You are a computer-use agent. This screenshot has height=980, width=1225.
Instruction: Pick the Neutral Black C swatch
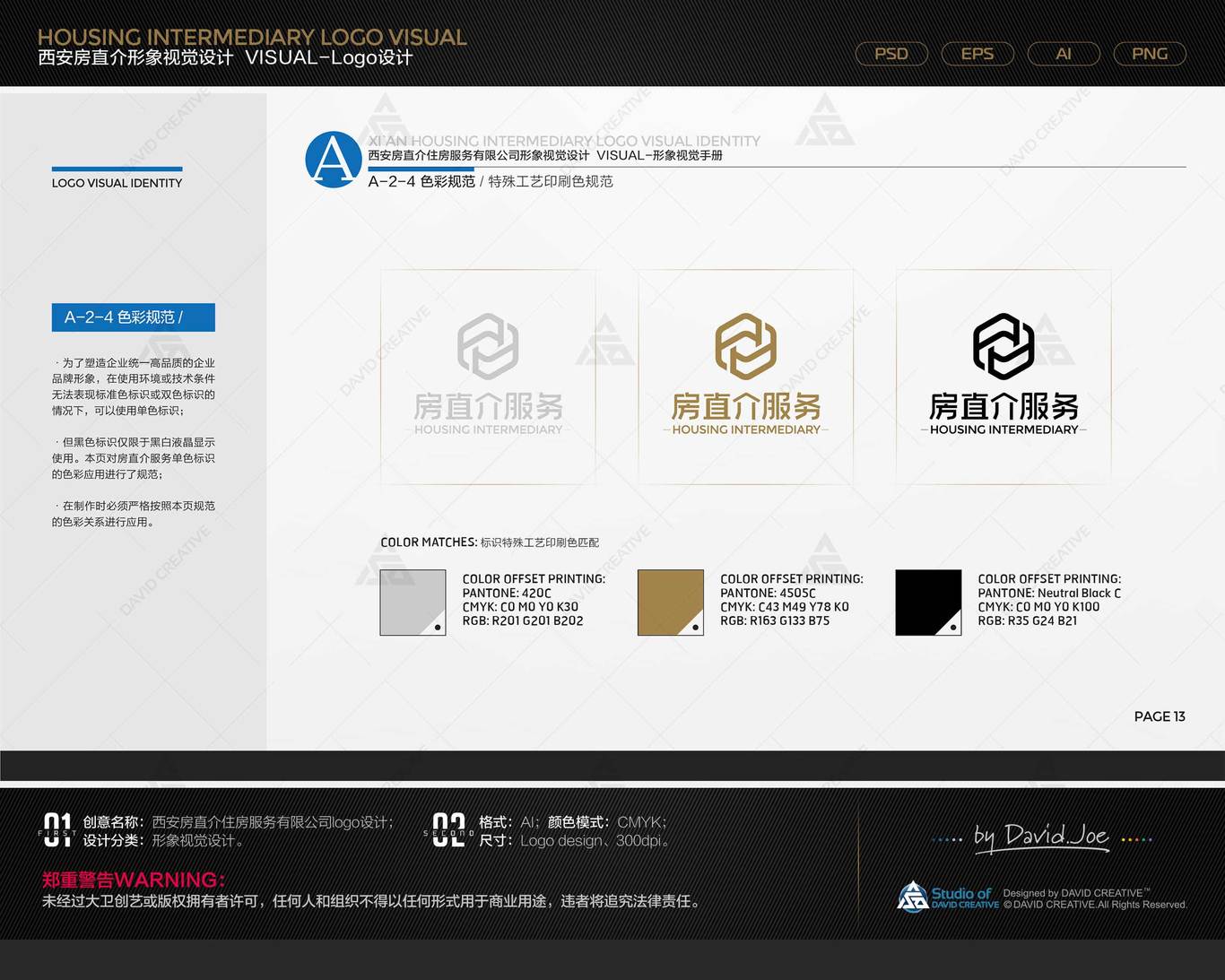[928, 603]
